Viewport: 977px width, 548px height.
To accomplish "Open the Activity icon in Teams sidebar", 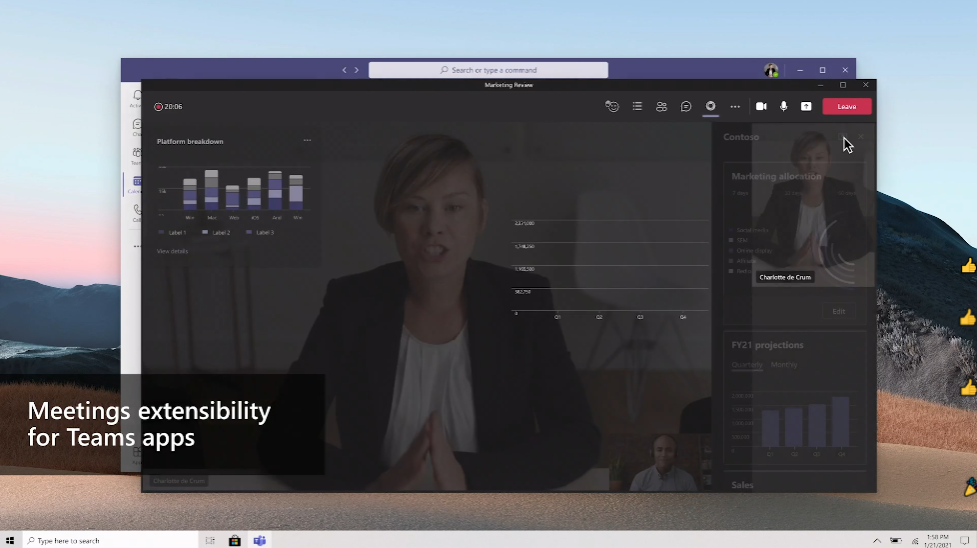I will 135,99.
